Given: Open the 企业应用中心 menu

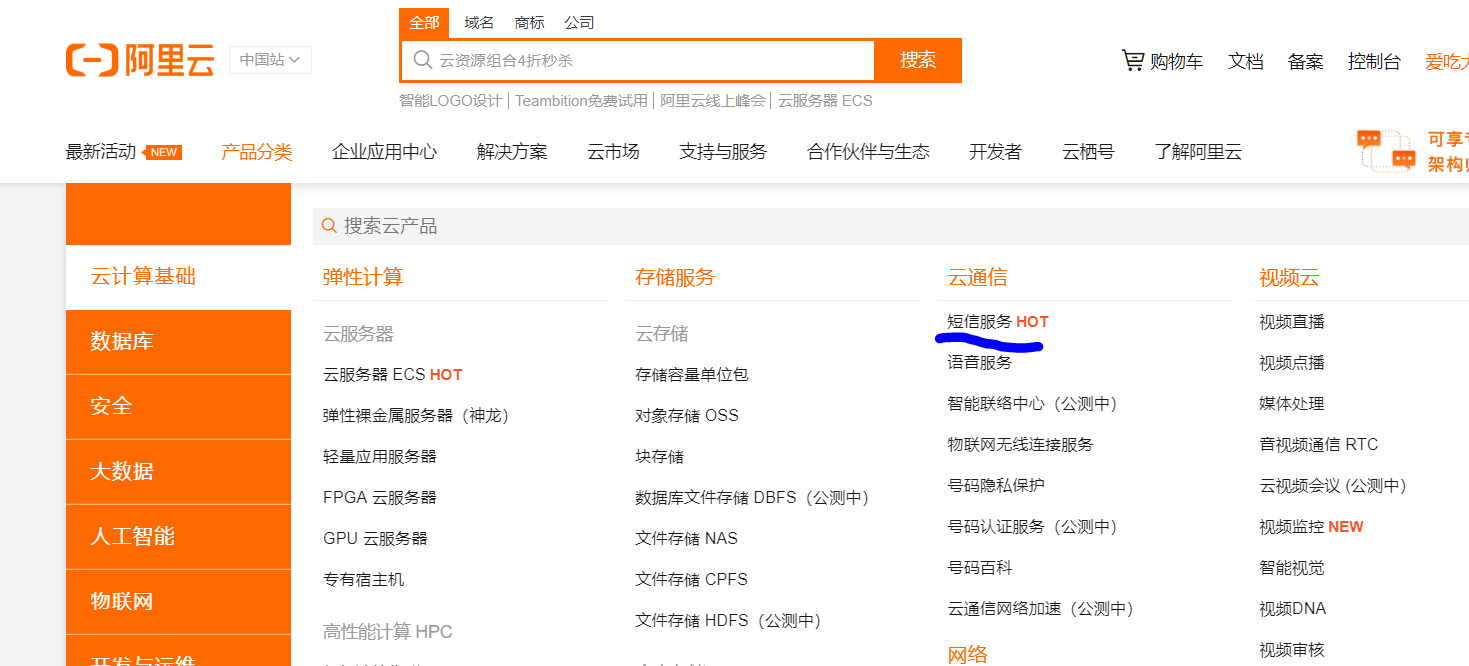Looking at the screenshot, I should pyautogui.click(x=384, y=152).
